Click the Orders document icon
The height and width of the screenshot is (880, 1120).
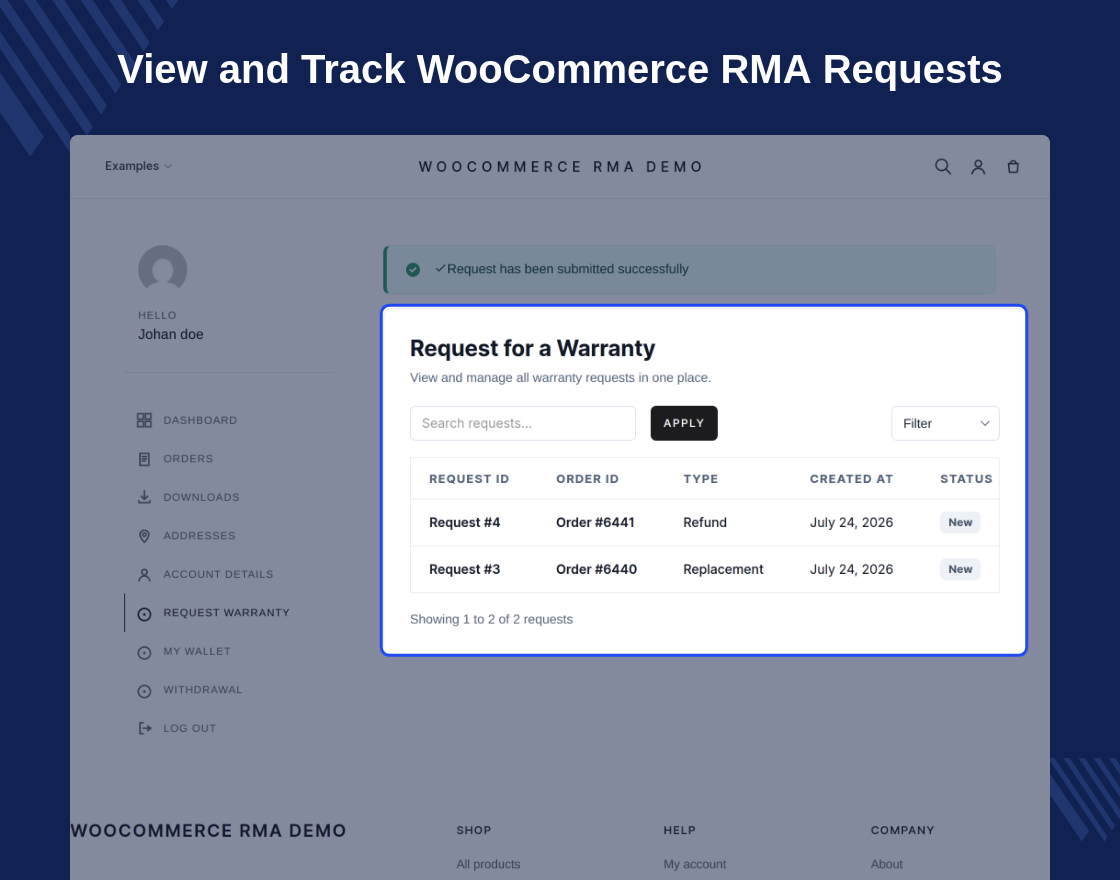pyautogui.click(x=144, y=459)
